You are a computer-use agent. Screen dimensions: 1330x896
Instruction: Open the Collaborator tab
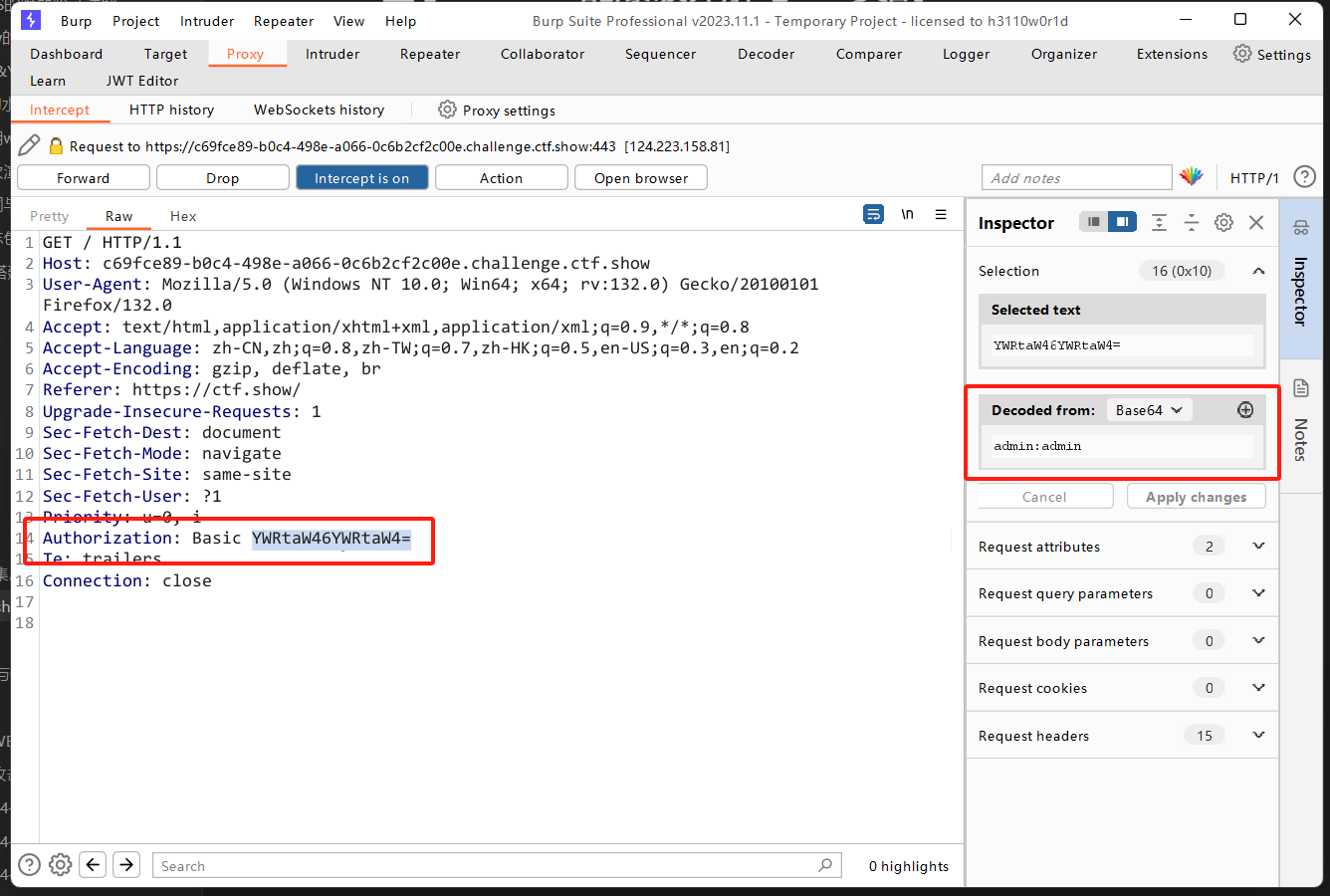[543, 54]
